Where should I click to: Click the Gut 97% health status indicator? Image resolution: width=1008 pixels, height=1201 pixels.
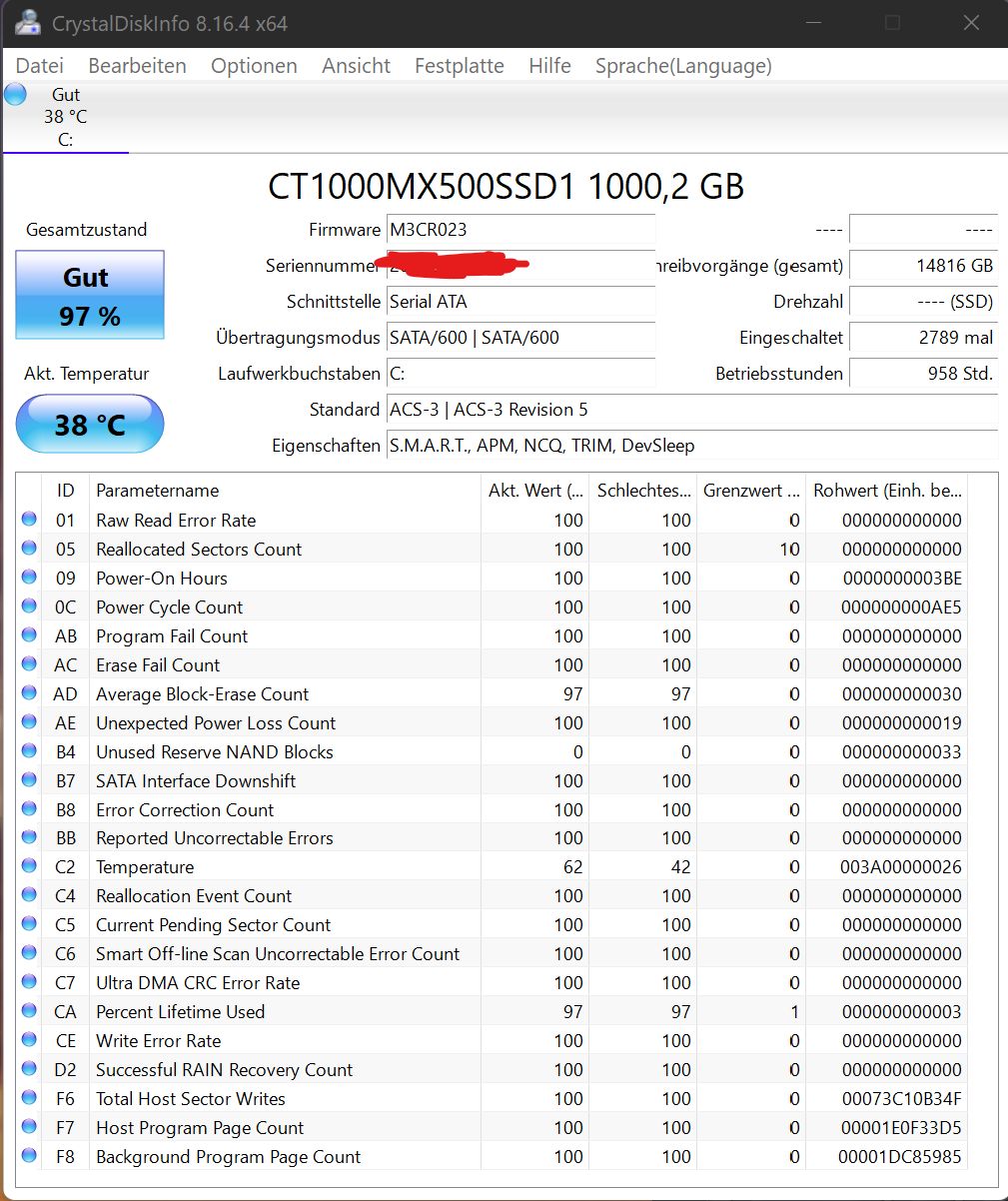(89, 296)
